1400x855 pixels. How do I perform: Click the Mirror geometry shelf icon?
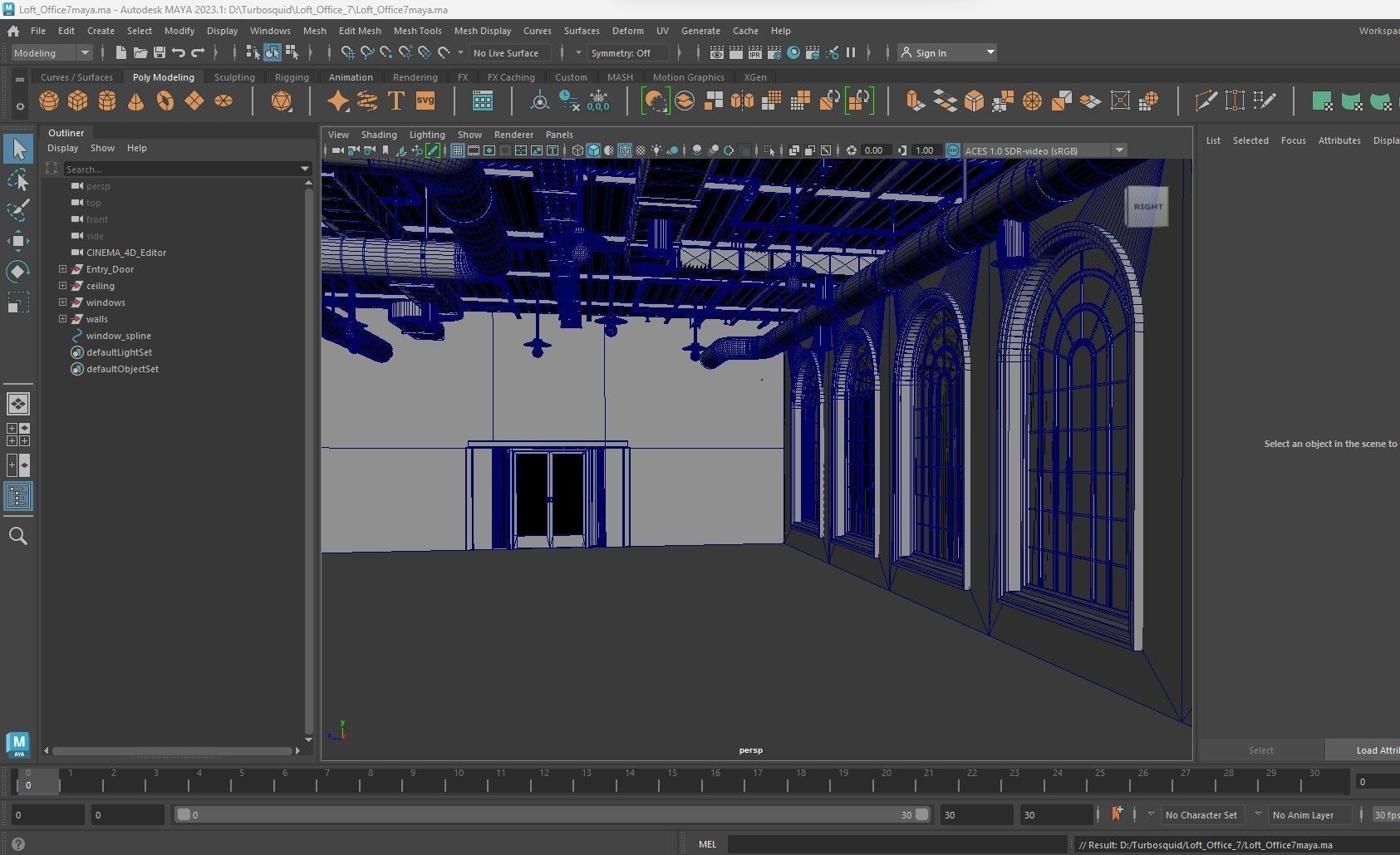click(743, 101)
